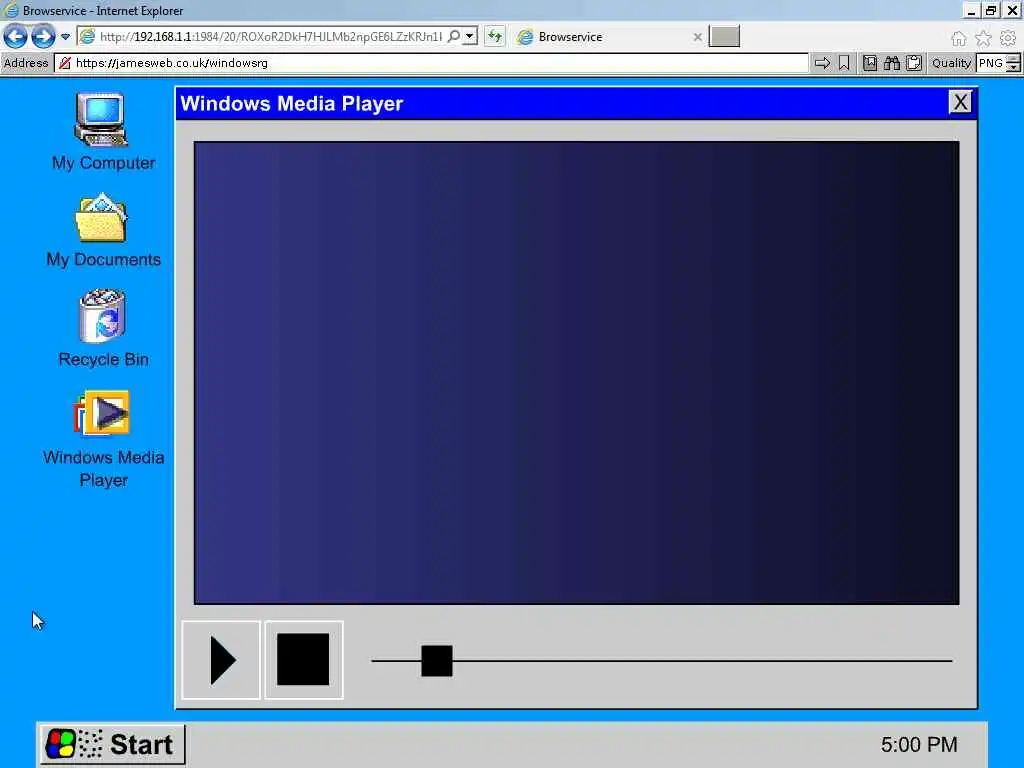
Task: Click the Start button Windows logo
Action: tap(60, 744)
